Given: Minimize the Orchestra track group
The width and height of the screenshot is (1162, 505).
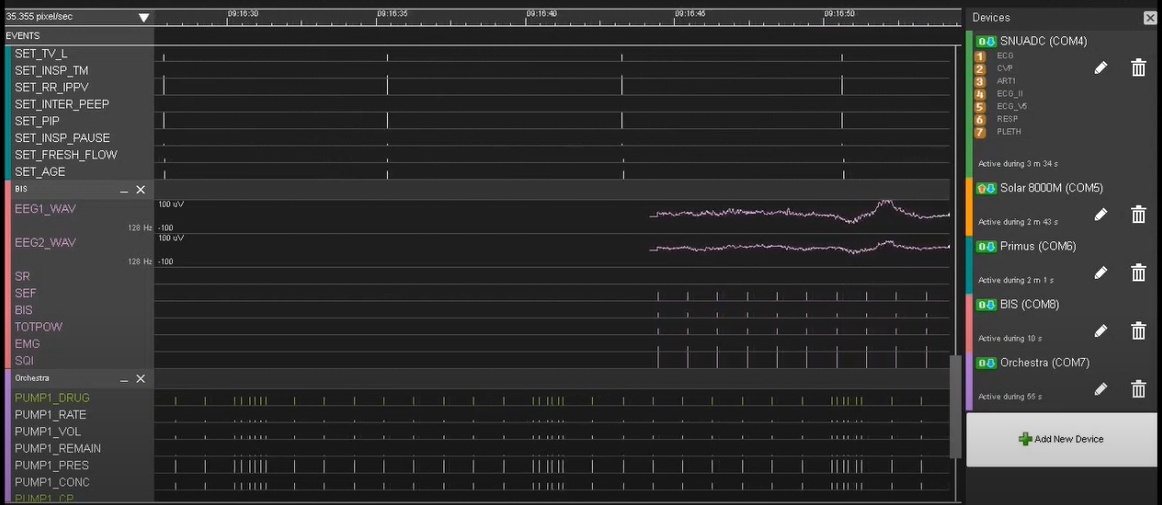Looking at the screenshot, I should (124, 379).
